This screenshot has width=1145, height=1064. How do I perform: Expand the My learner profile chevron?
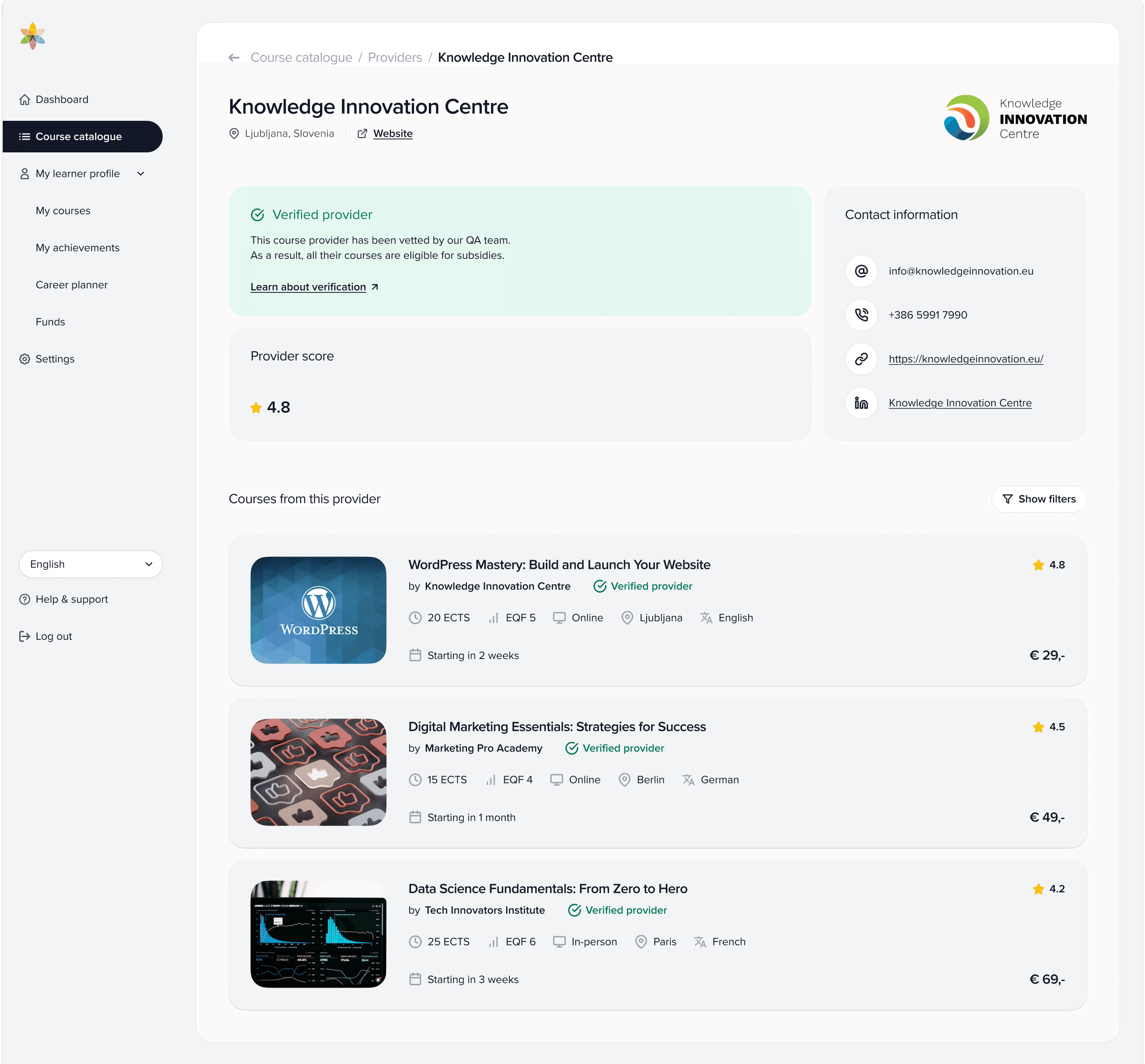(x=141, y=173)
